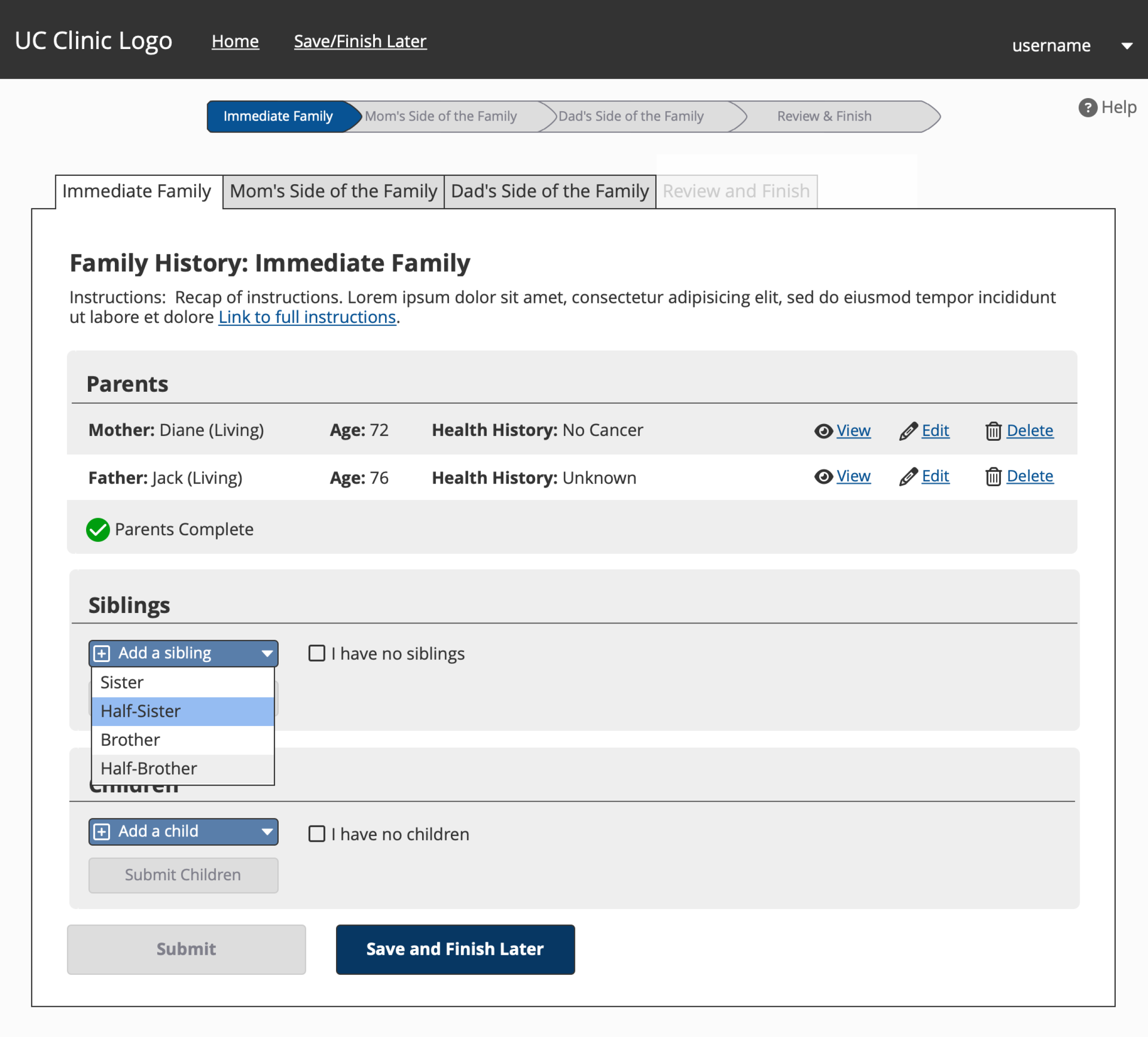
Task: Click the trash icon in Father row
Action: (x=993, y=477)
